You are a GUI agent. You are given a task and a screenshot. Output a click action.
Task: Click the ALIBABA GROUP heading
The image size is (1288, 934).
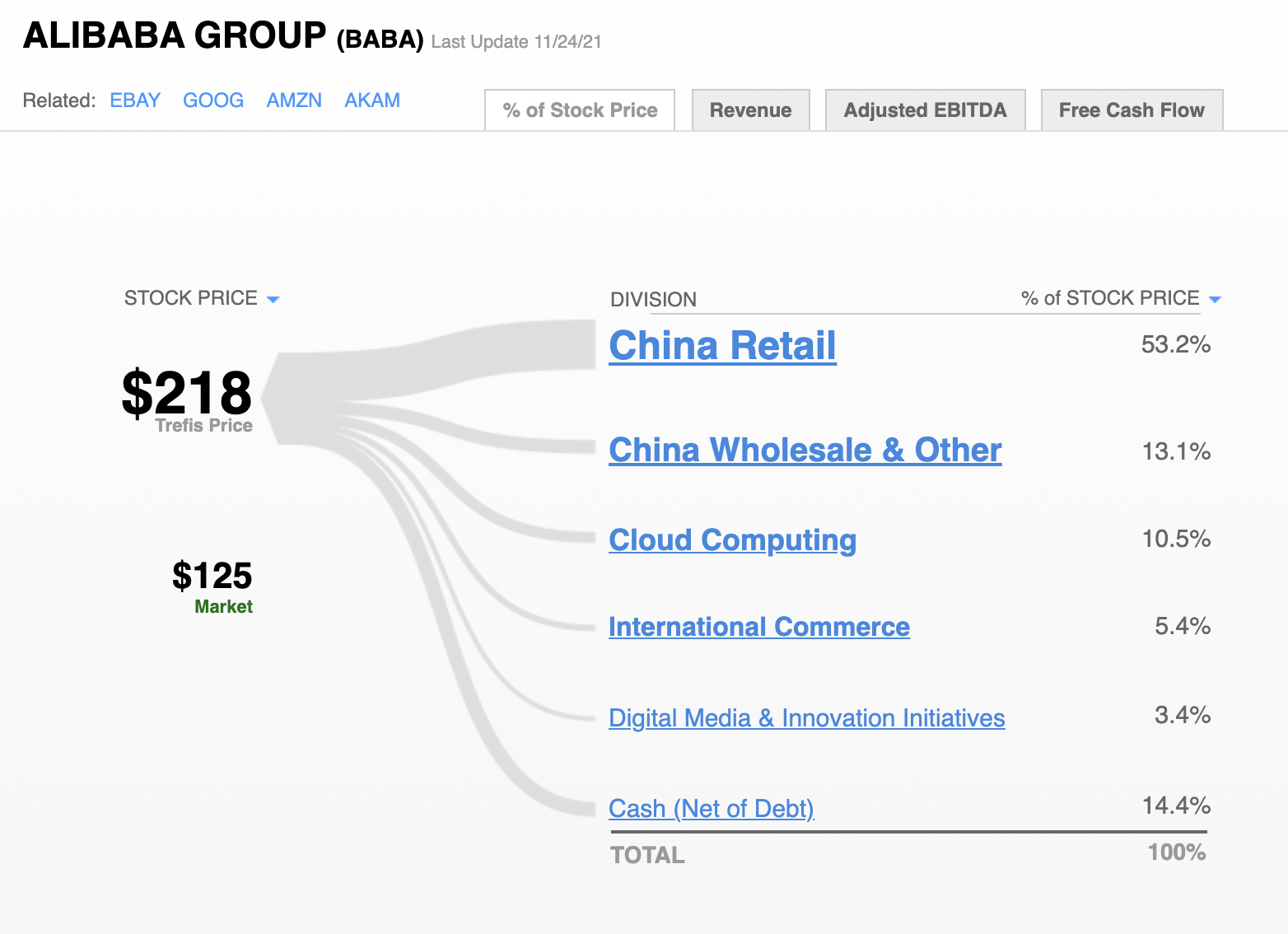pos(175,35)
